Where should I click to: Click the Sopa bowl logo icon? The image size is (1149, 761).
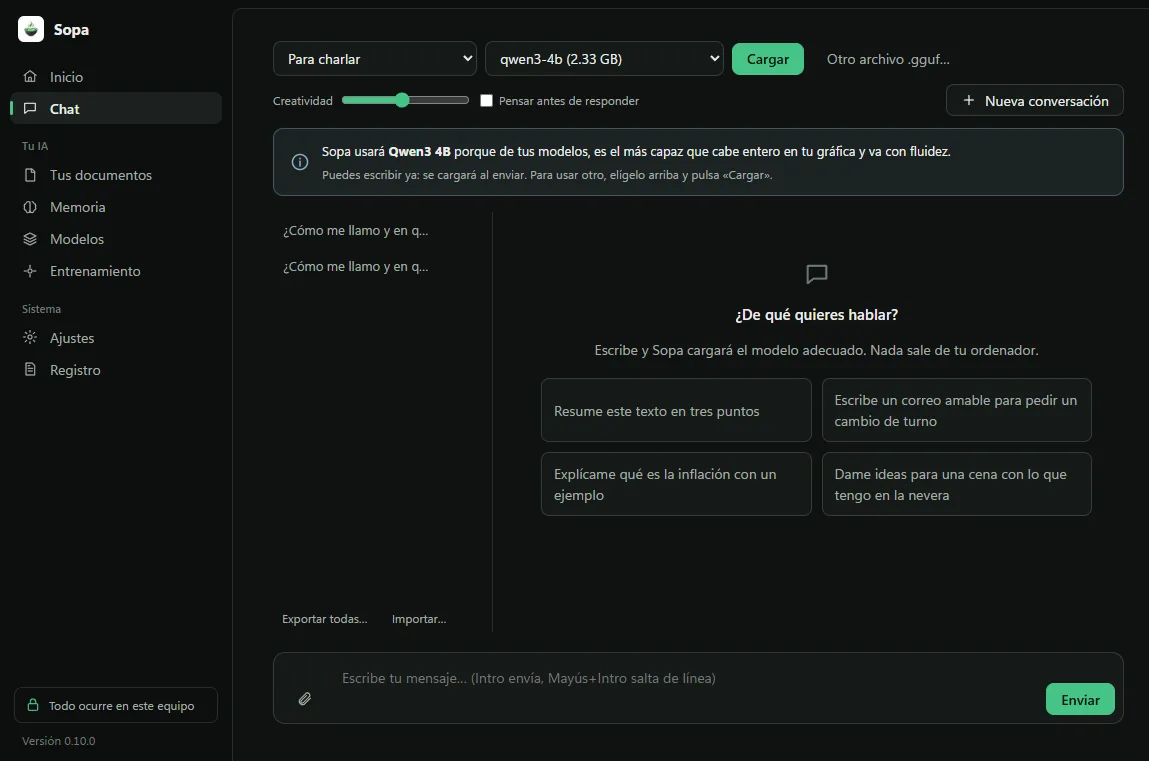pos(31,29)
